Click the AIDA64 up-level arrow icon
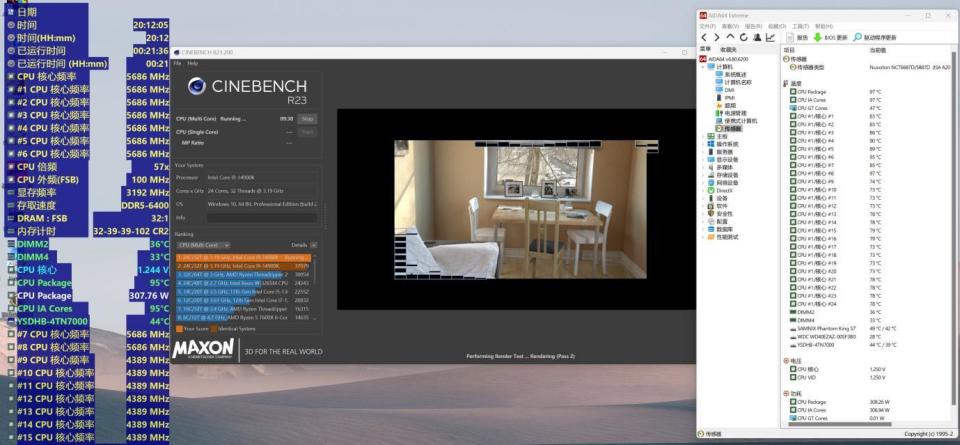The image size is (960, 445). coord(730,37)
